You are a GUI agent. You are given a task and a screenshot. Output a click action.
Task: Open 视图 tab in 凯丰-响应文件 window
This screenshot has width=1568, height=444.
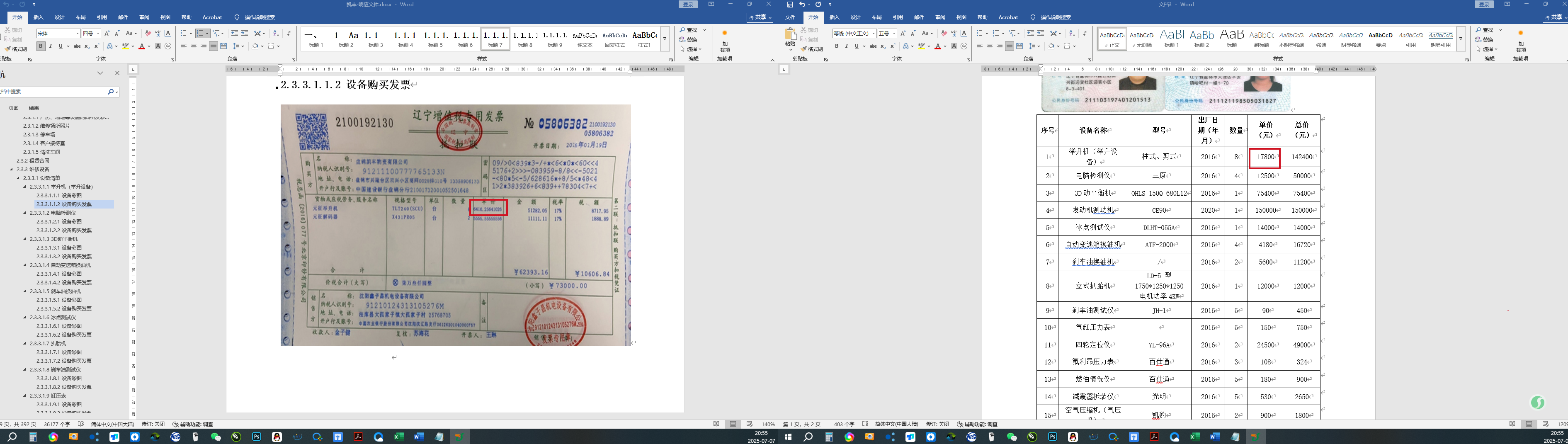tap(165, 18)
